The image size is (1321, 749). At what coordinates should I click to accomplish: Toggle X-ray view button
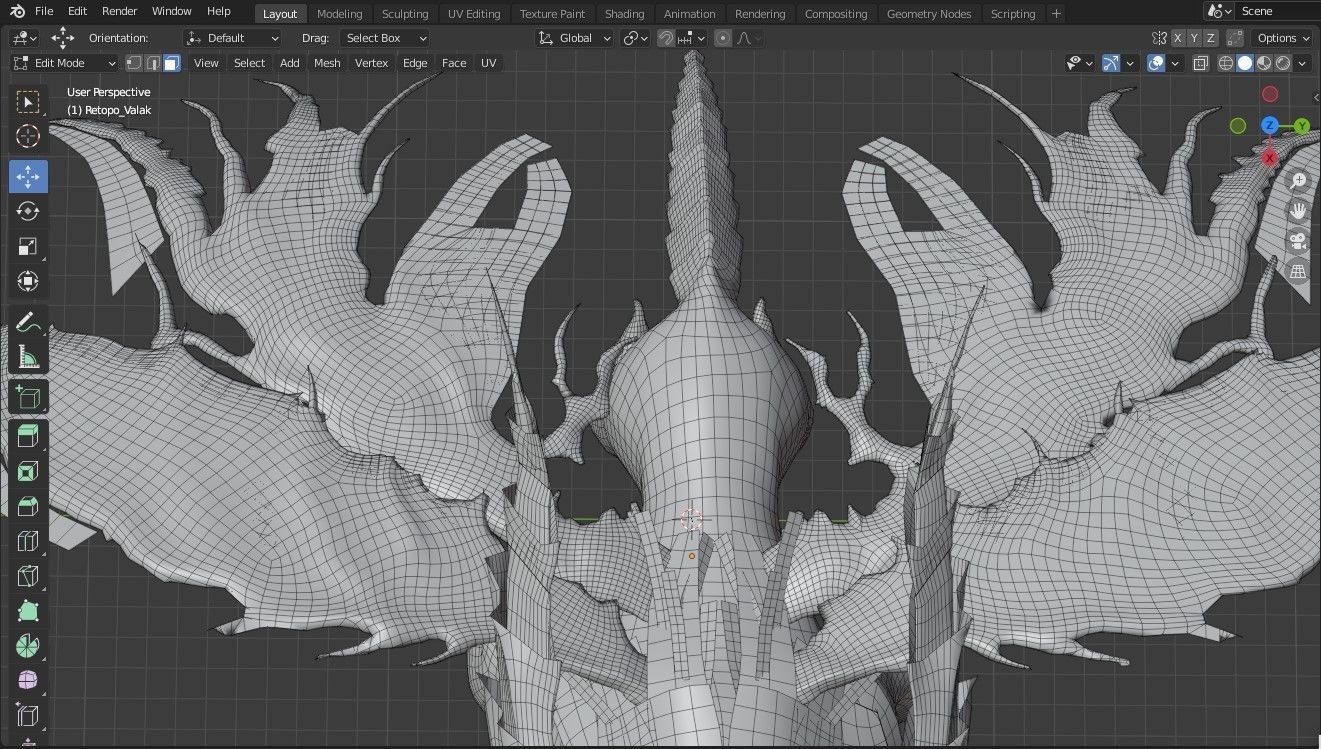pos(1200,63)
